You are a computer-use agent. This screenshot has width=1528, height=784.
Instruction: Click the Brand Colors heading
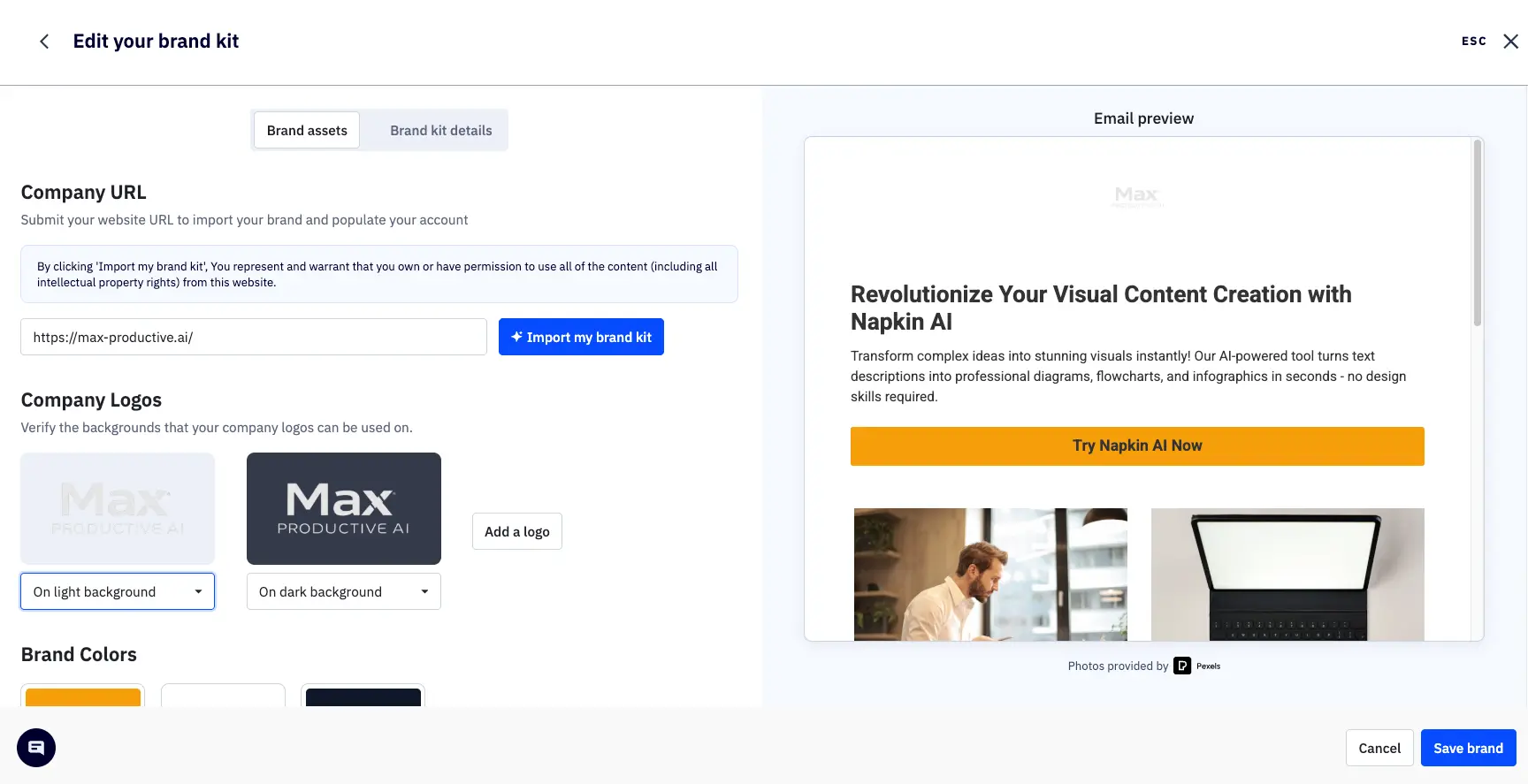coord(79,654)
